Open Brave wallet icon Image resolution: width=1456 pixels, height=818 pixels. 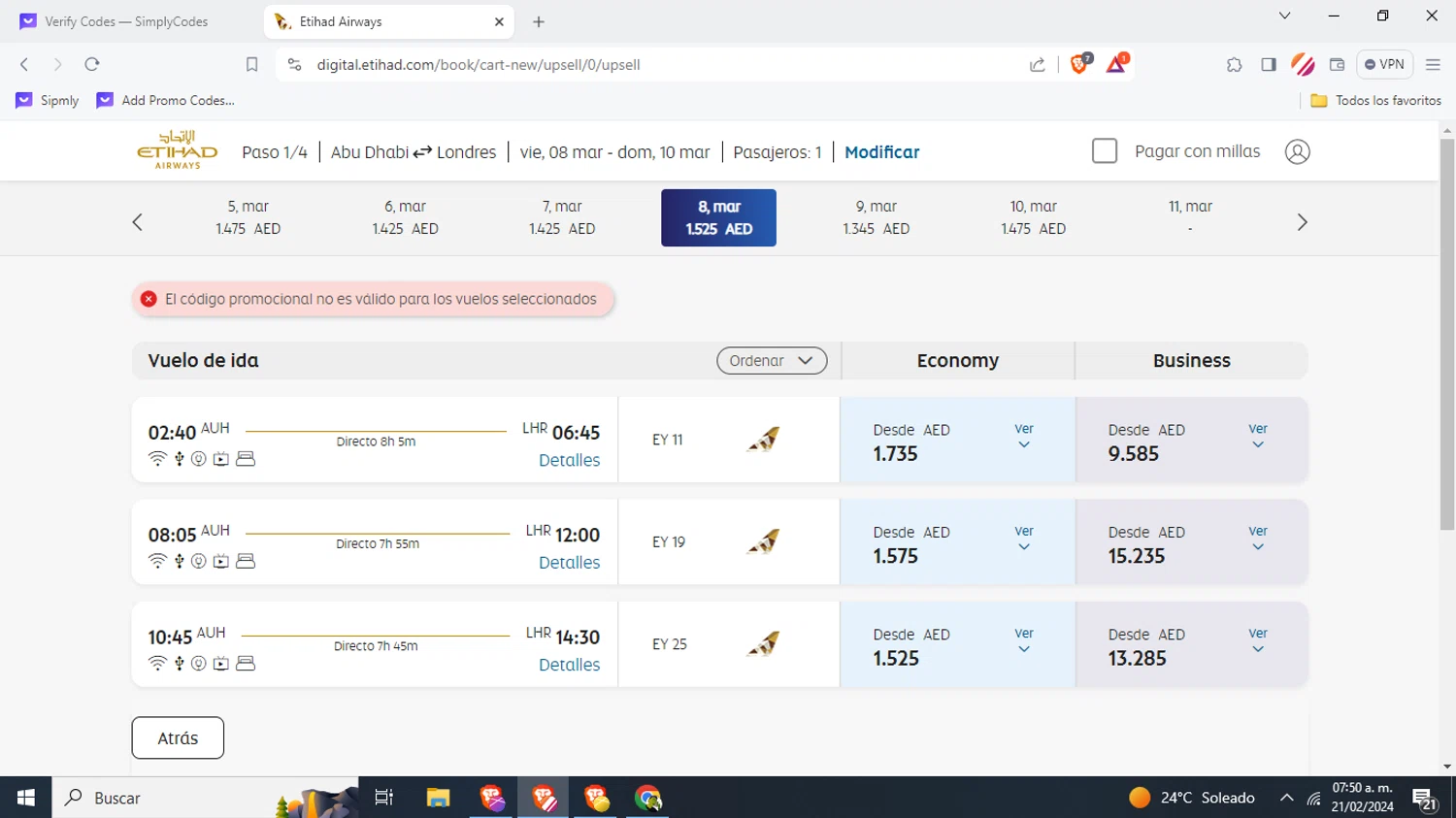click(x=1337, y=65)
